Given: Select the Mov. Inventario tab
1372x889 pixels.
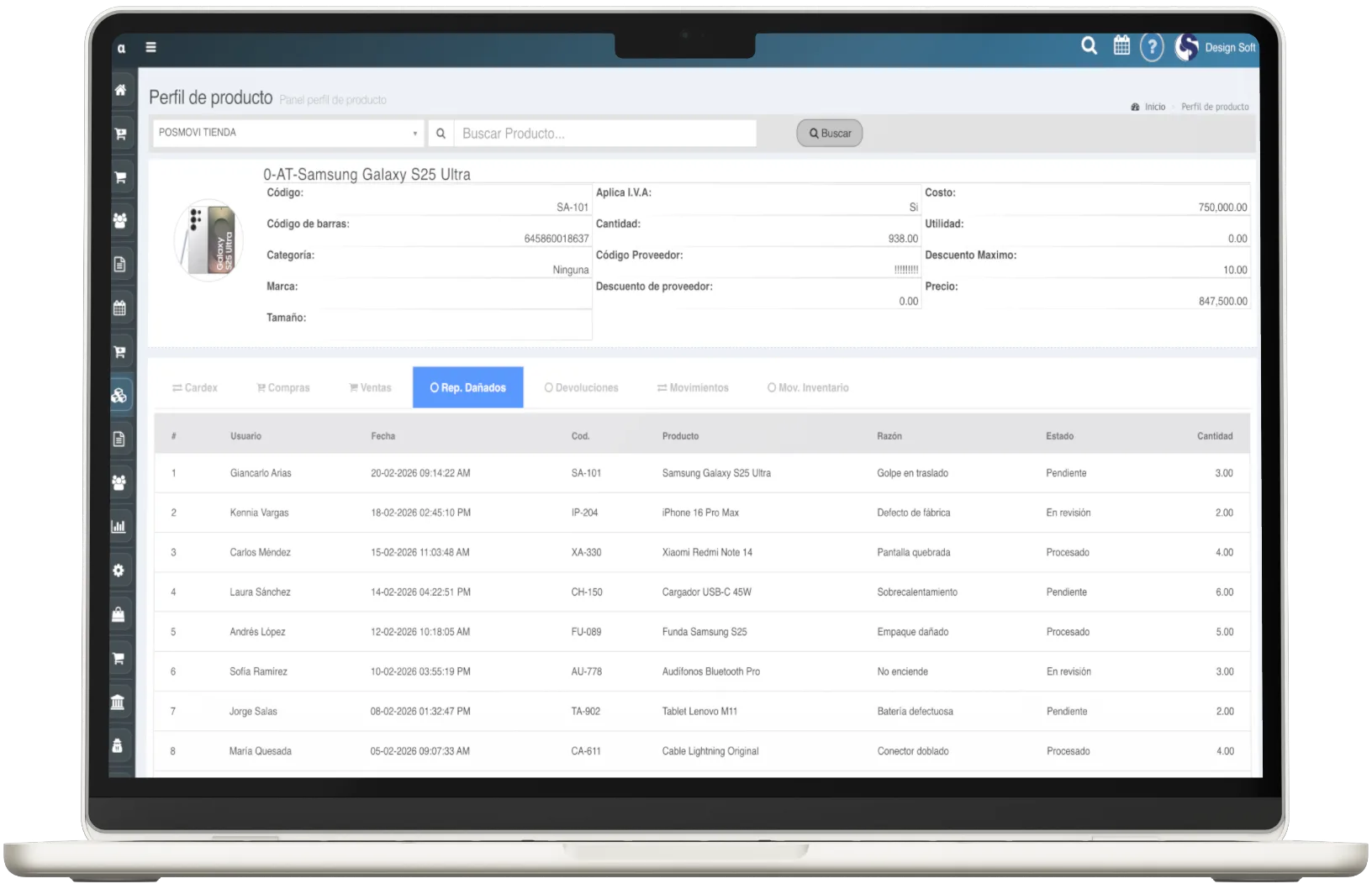Looking at the screenshot, I should pyautogui.click(x=808, y=388).
